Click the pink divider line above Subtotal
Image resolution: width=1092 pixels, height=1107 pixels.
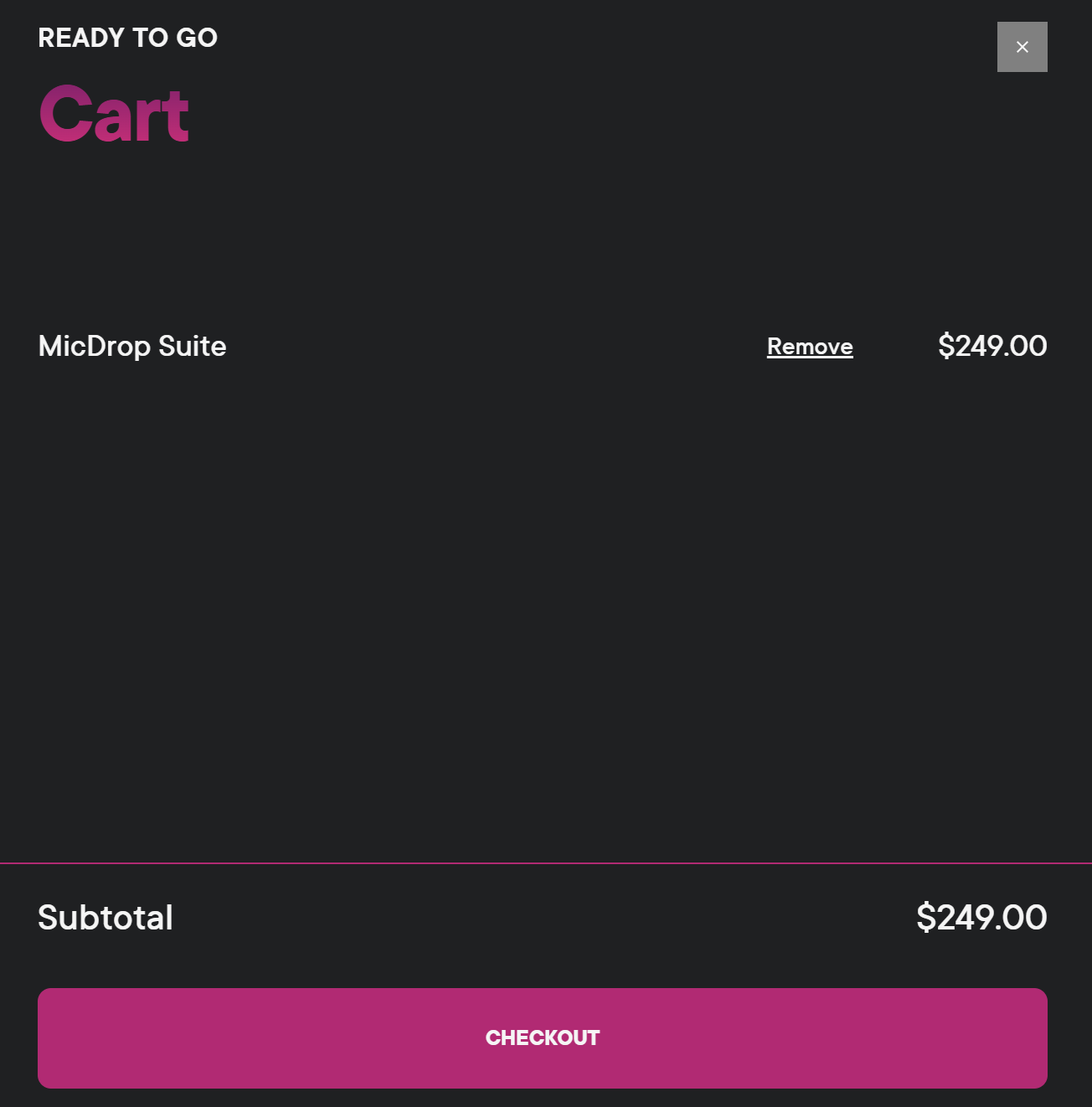click(x=546, y=862)
